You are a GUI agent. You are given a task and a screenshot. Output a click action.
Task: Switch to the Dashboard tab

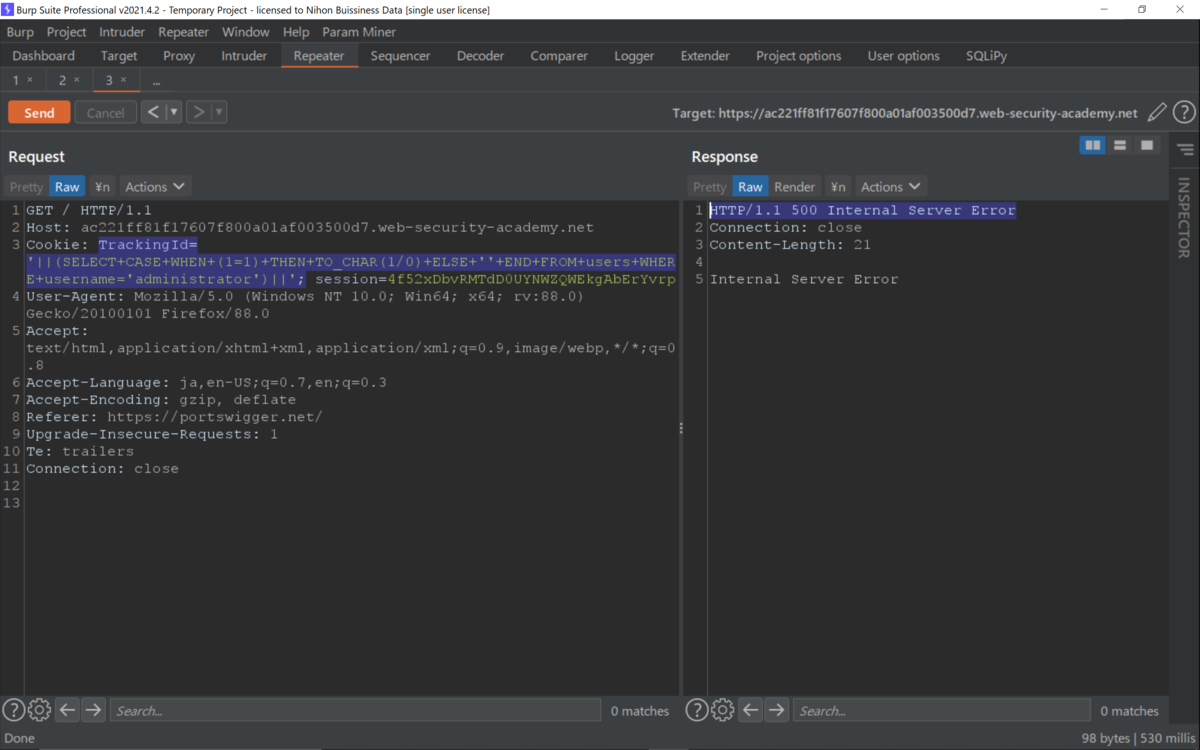44,56
